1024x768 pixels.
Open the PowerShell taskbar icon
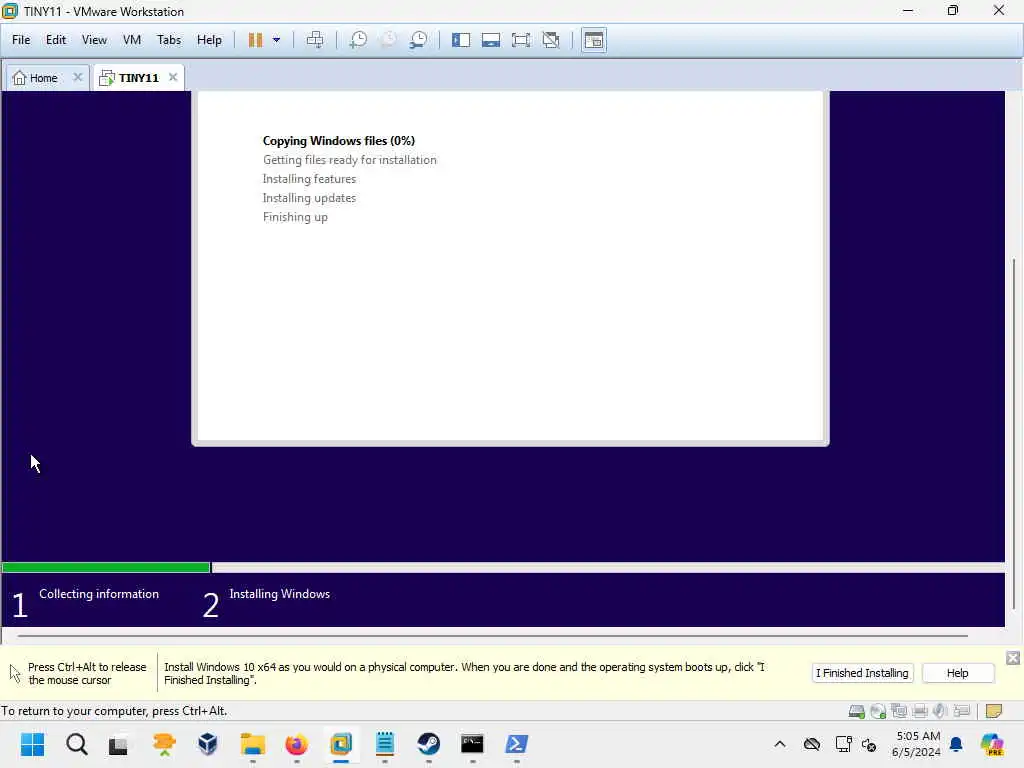pos(516,744)
